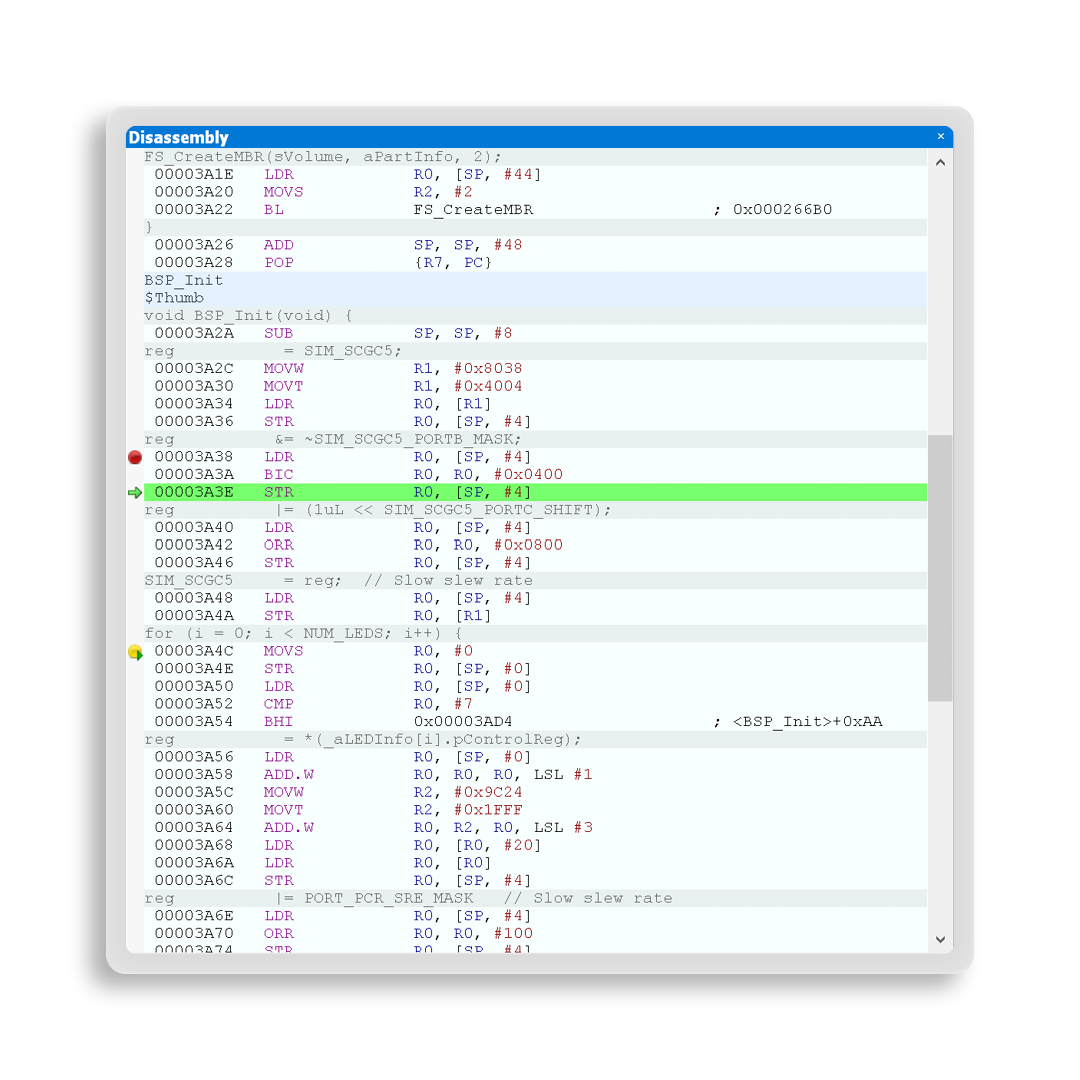
Task: Click the green program counter arrow at 00003A3E
Action: [135, 493]
